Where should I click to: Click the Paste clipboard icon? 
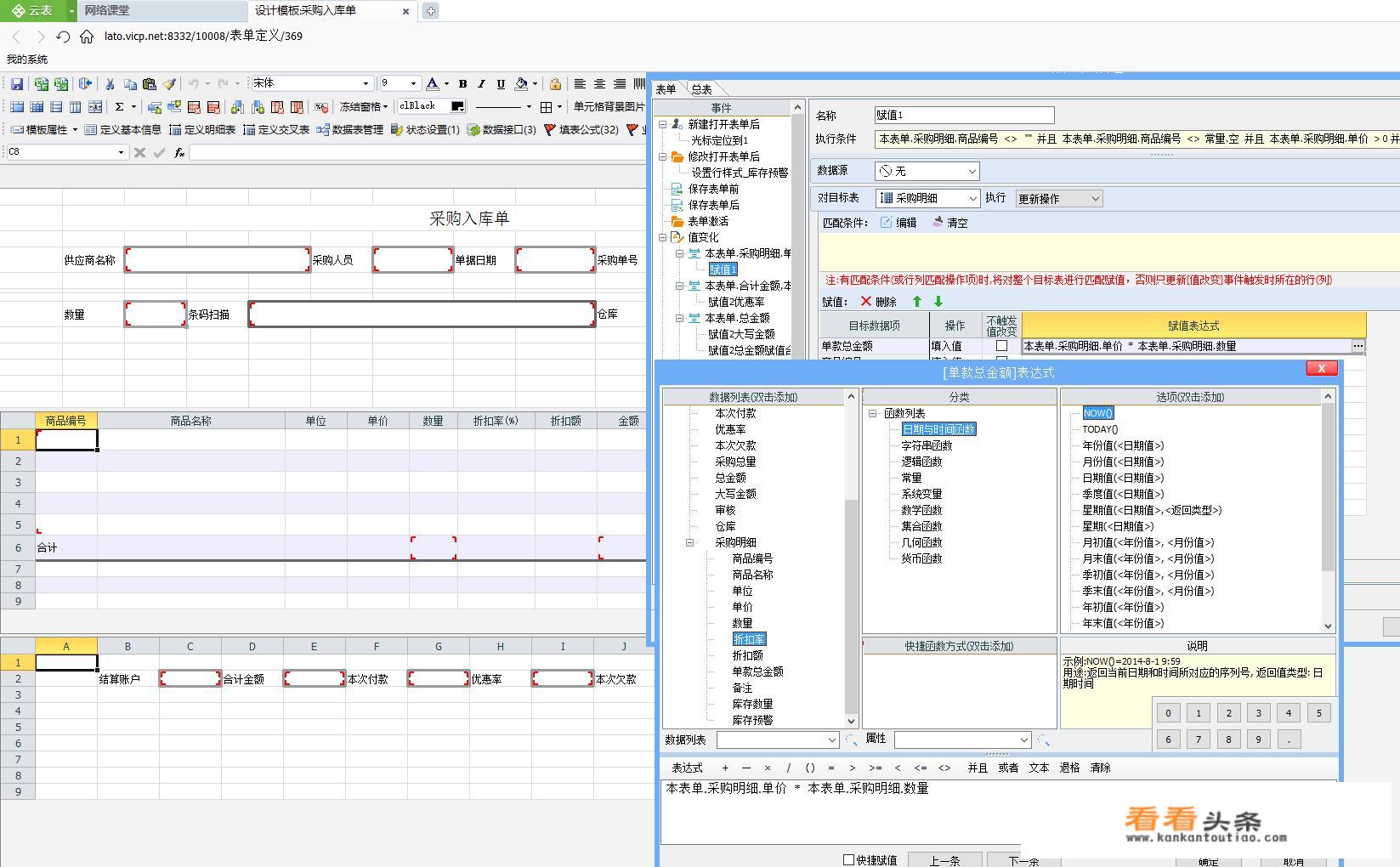click(149, 83)
